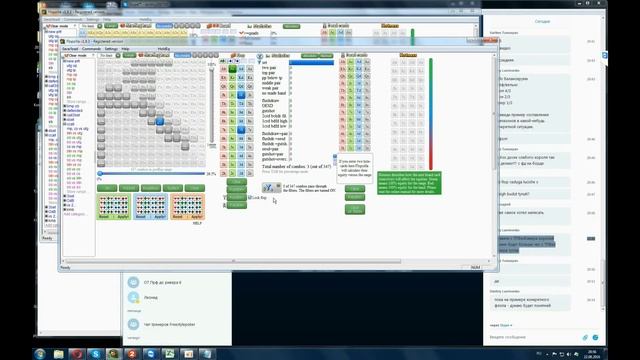Collapse the 'new pft' tree category
This screenshot has height=360, width=640.
[64, 61]
